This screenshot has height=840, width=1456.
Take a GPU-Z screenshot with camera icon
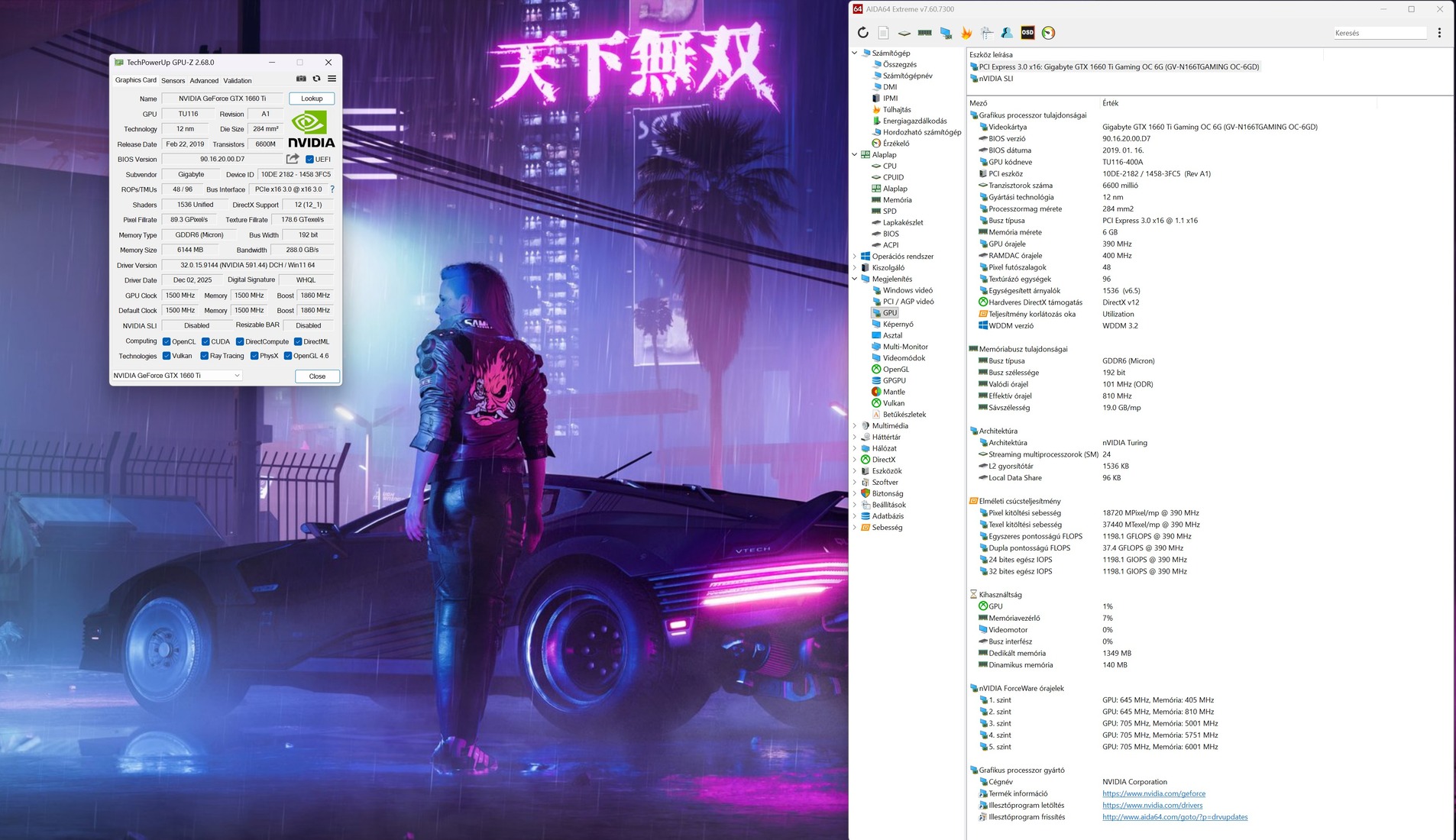point(301,79)
